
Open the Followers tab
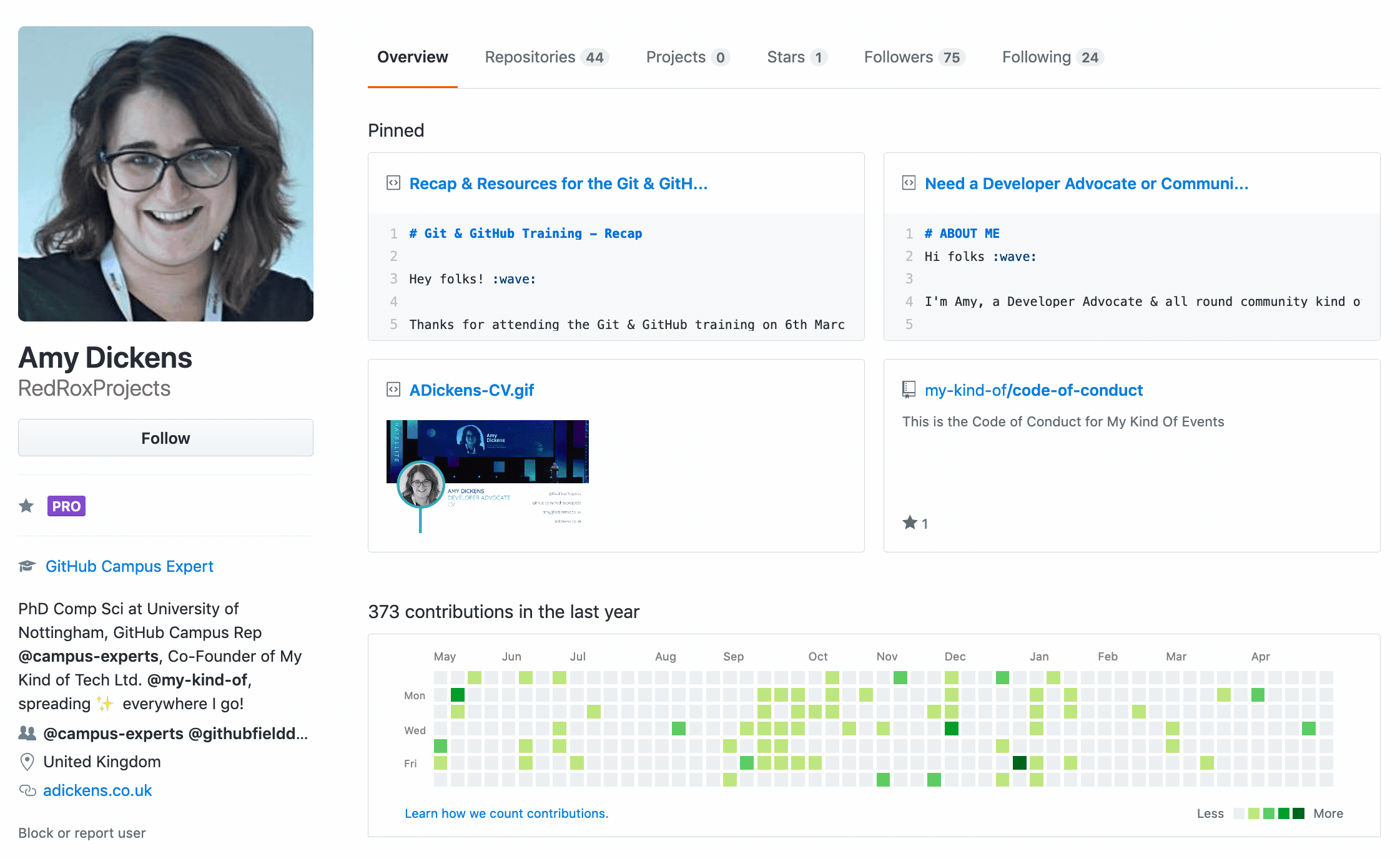click(914, 57)
